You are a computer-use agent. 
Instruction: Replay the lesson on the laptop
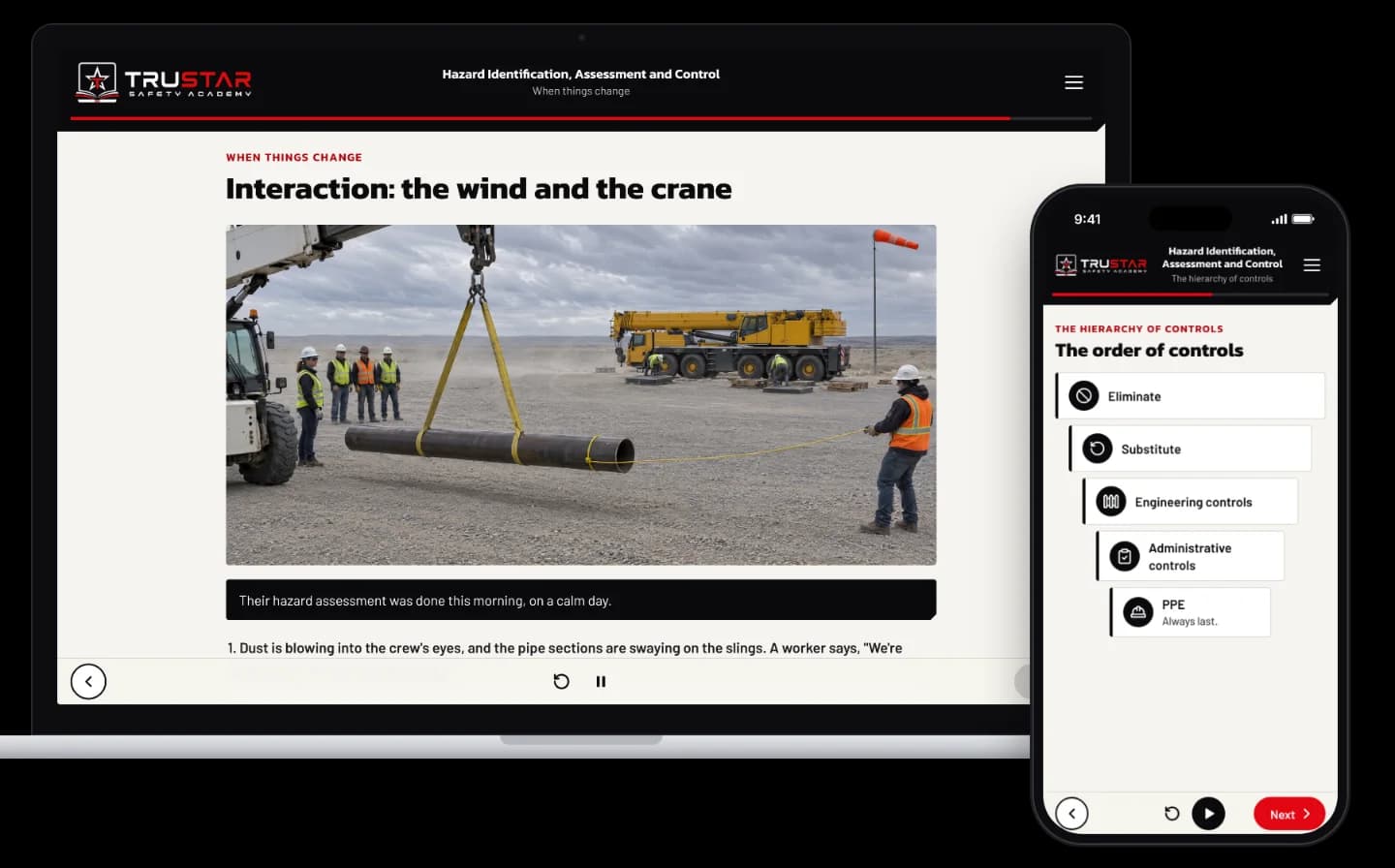click(561, 681)
